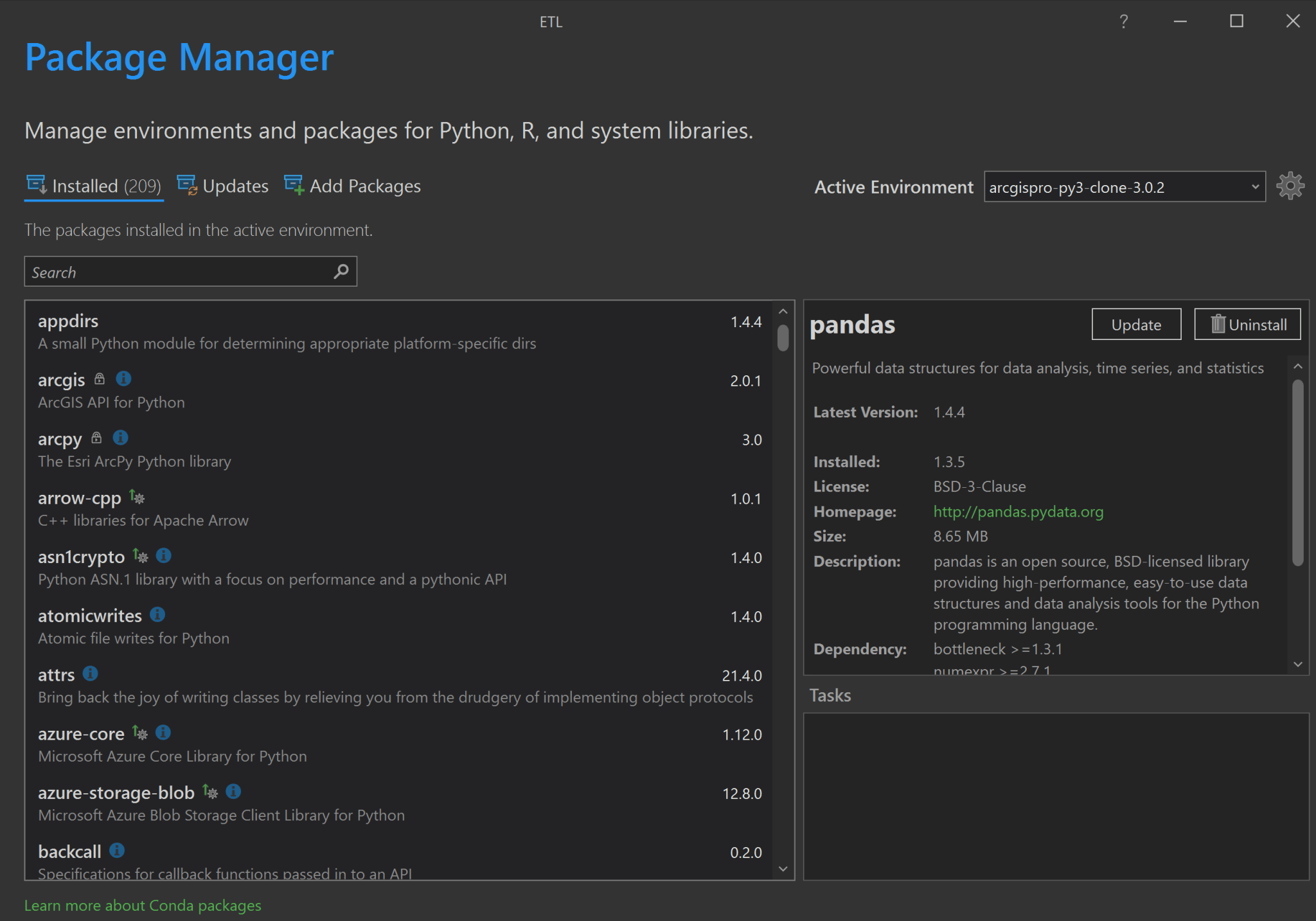The image size is (1316, 921).
Task: Select the appdirs package row
Action: [399, 331]
